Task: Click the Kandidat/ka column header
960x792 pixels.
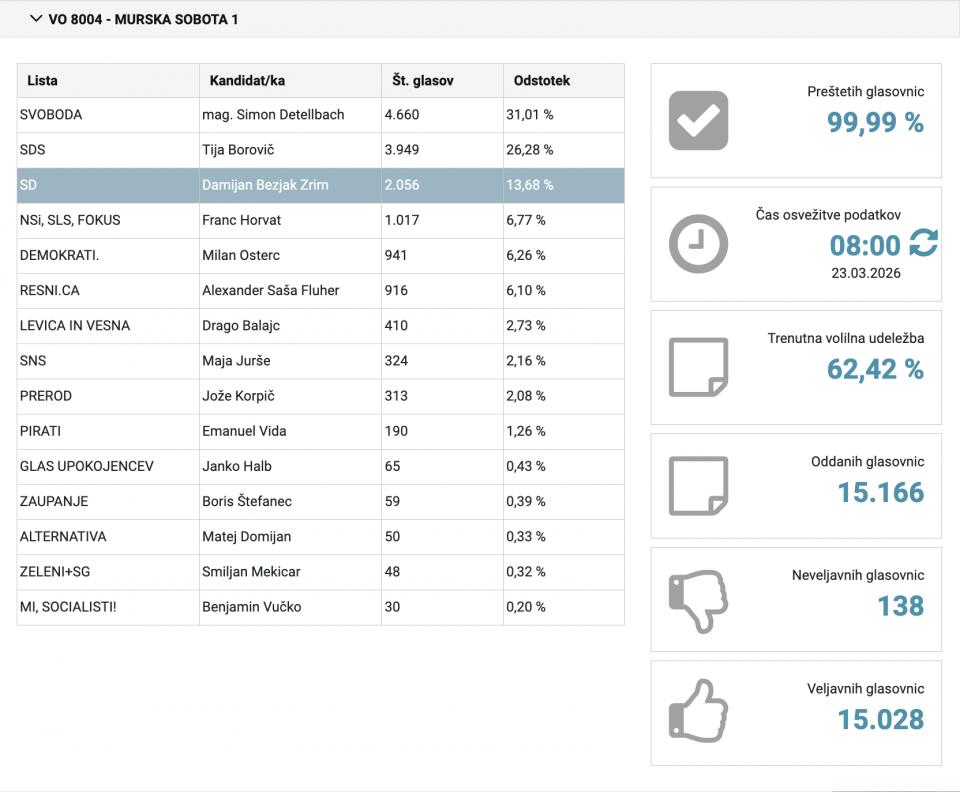Action: [x=247, y=80]
